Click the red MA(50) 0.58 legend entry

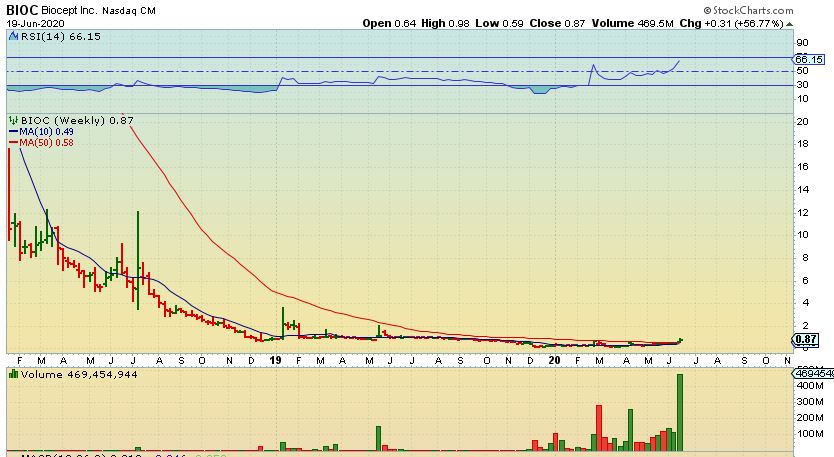[41, 143]
